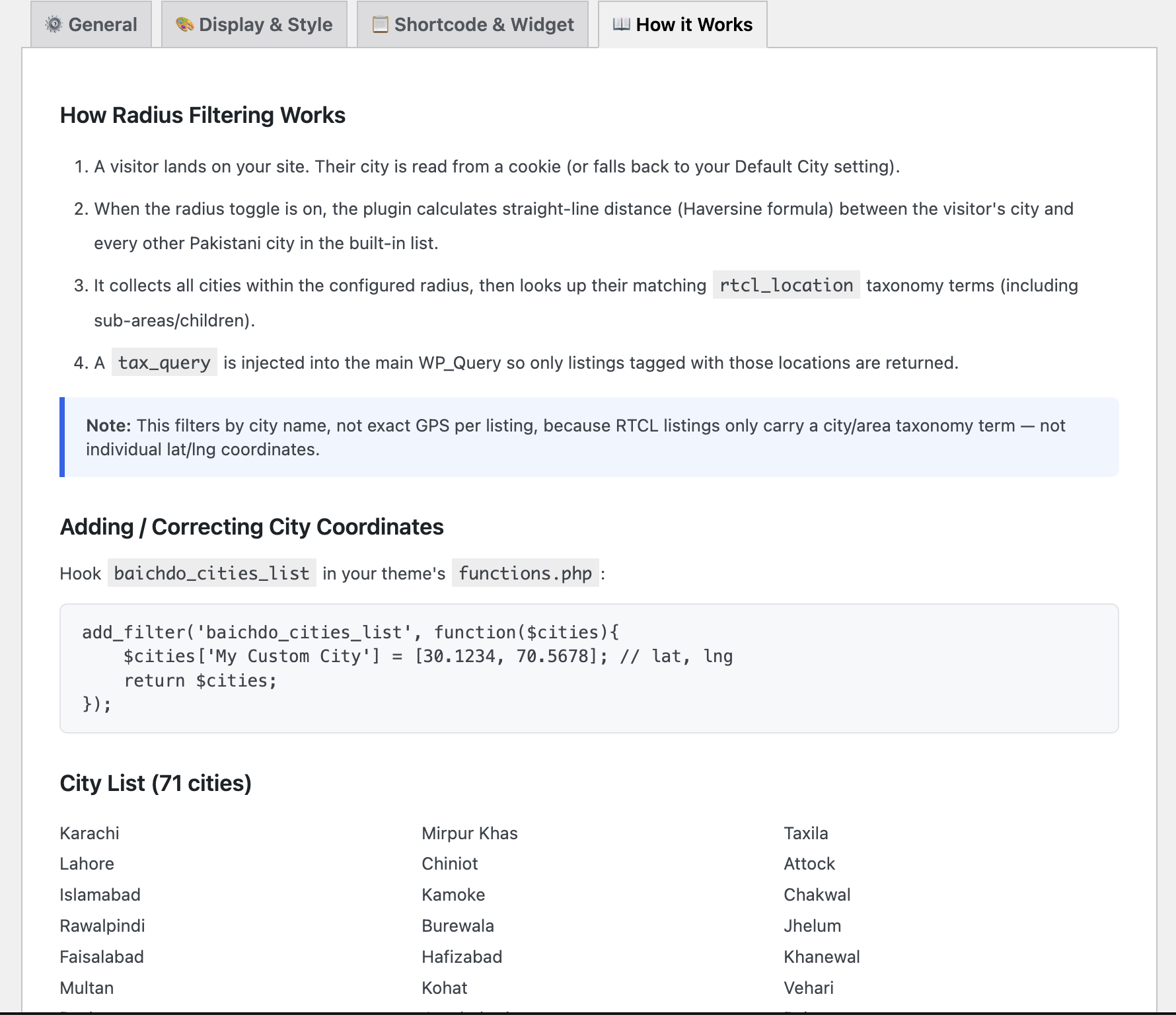Click Vehari in the city list
The image size is (1176, 1015).
pos(809,988)
